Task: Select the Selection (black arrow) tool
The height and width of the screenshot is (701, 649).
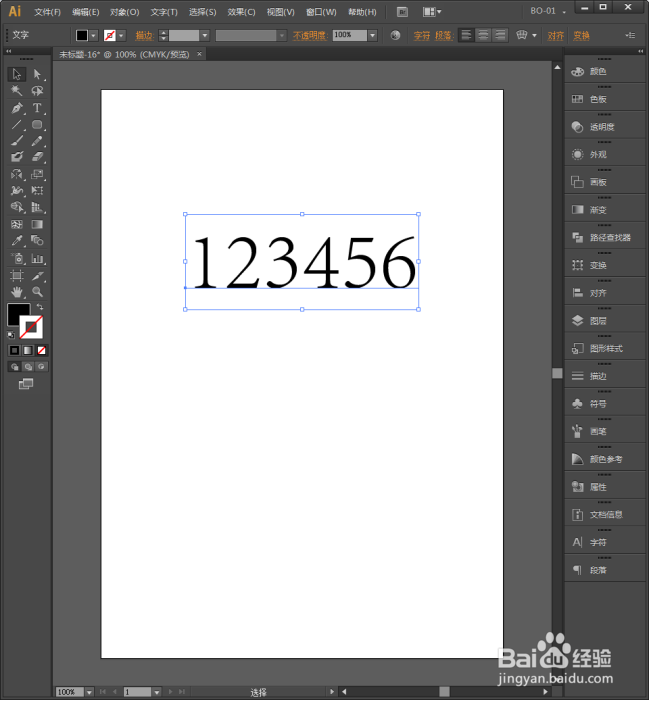Action: (17, 74)
